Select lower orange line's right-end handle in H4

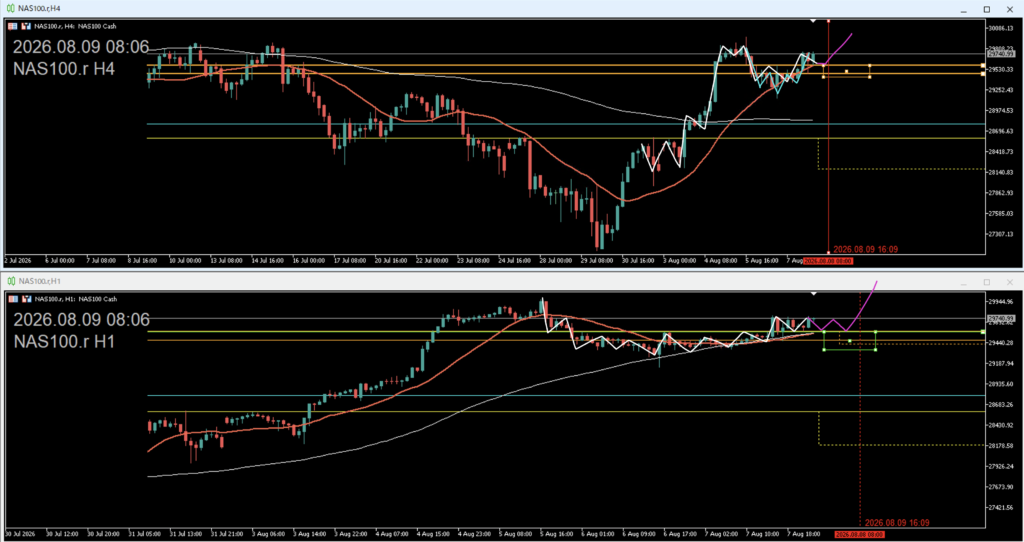tap(983, 74)
